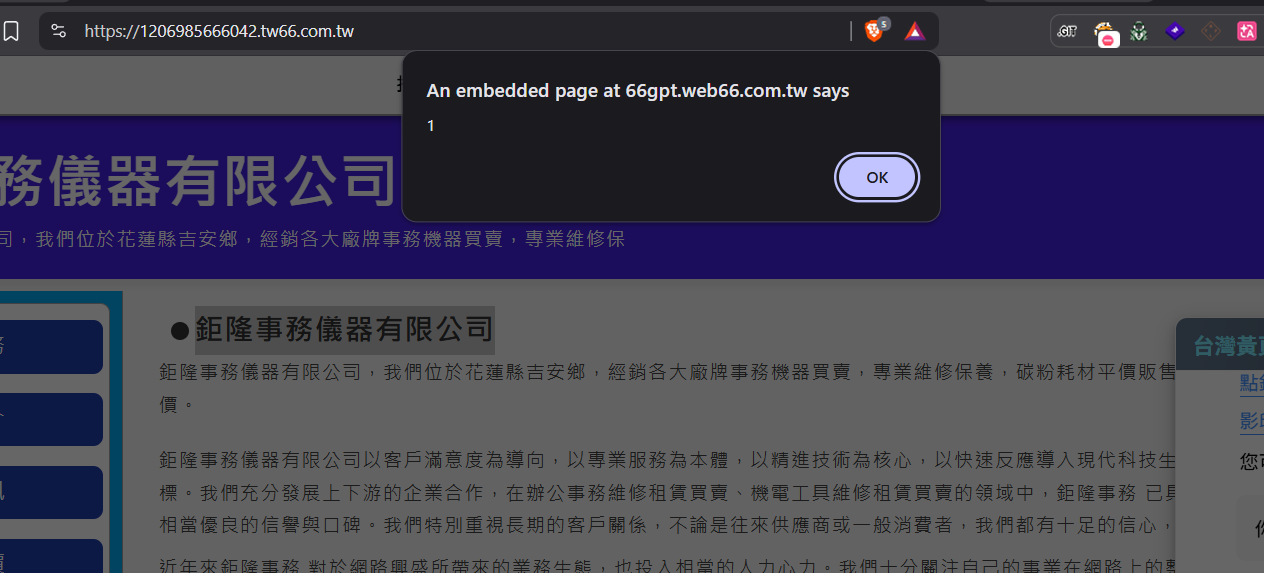Click the green skull-face extension icon
Viewport: 1264px width, 573px height.
point(1139,31)
